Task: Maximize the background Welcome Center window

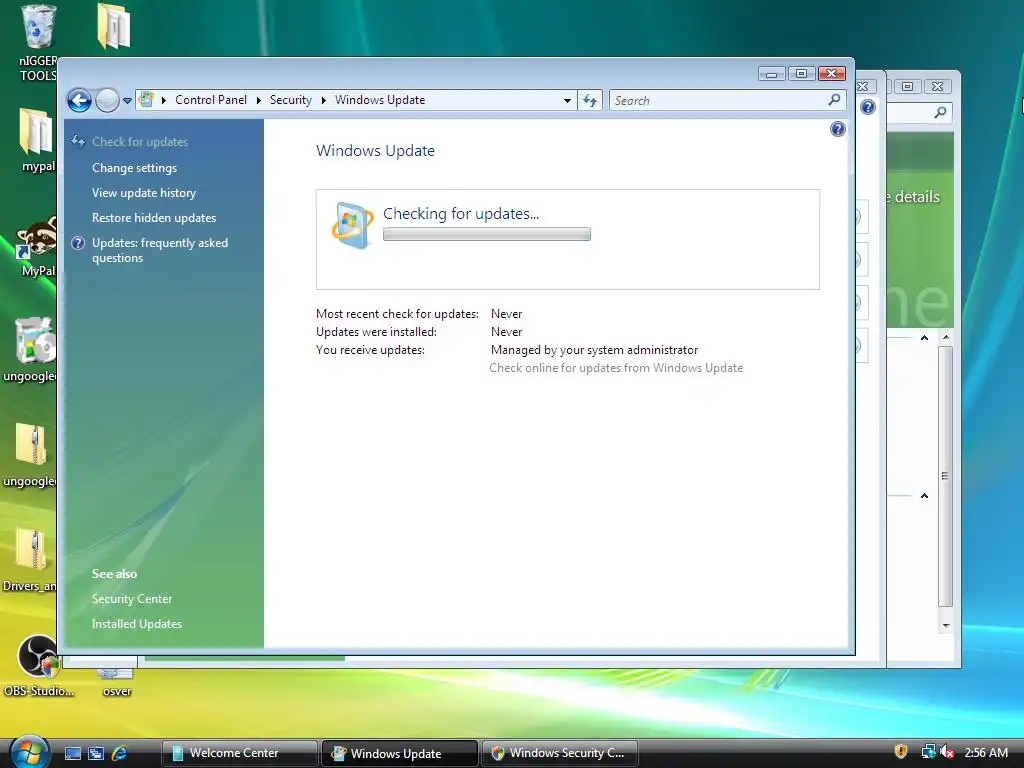Action: tap(907, 86)
